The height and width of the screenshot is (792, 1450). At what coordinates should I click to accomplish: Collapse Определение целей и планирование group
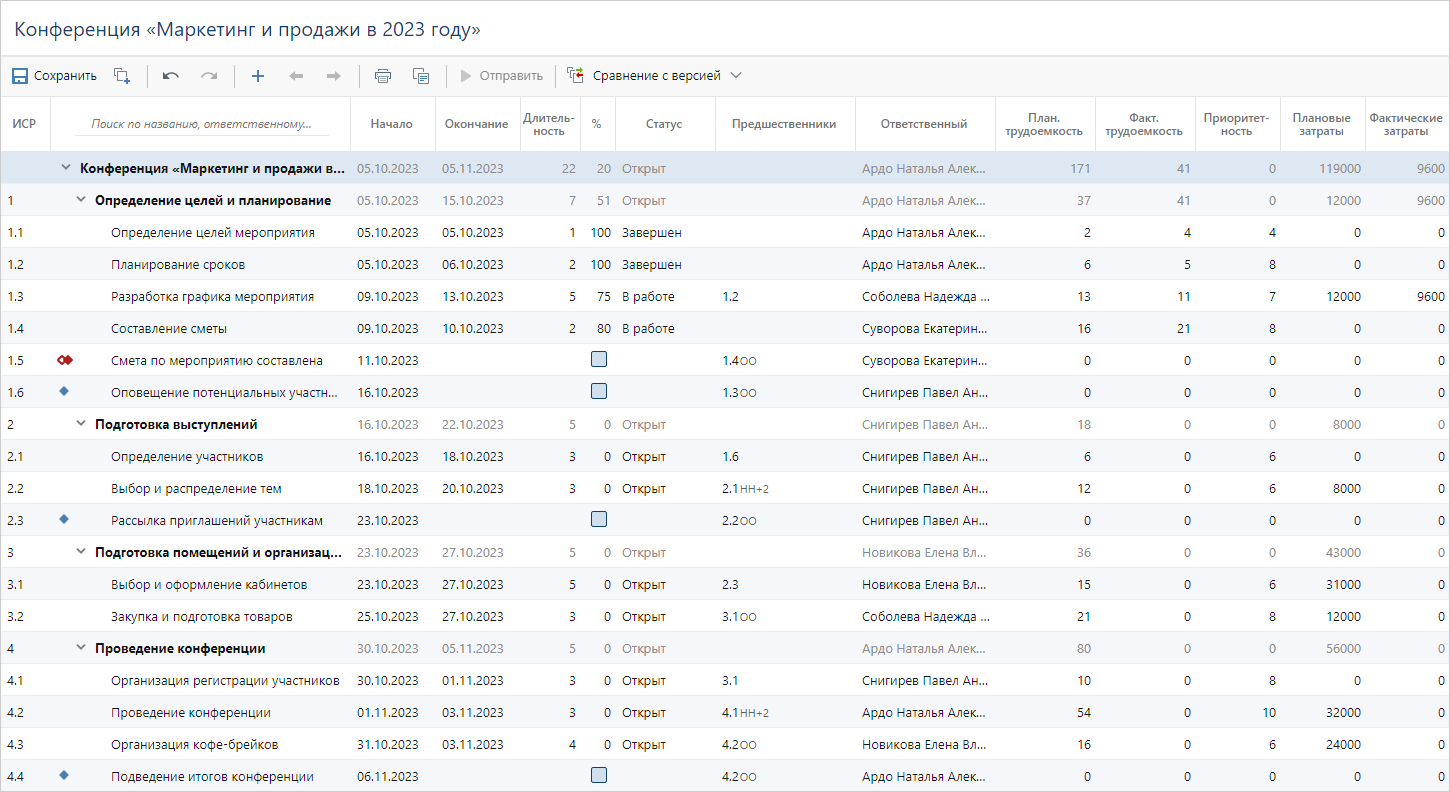pos(82,200)
